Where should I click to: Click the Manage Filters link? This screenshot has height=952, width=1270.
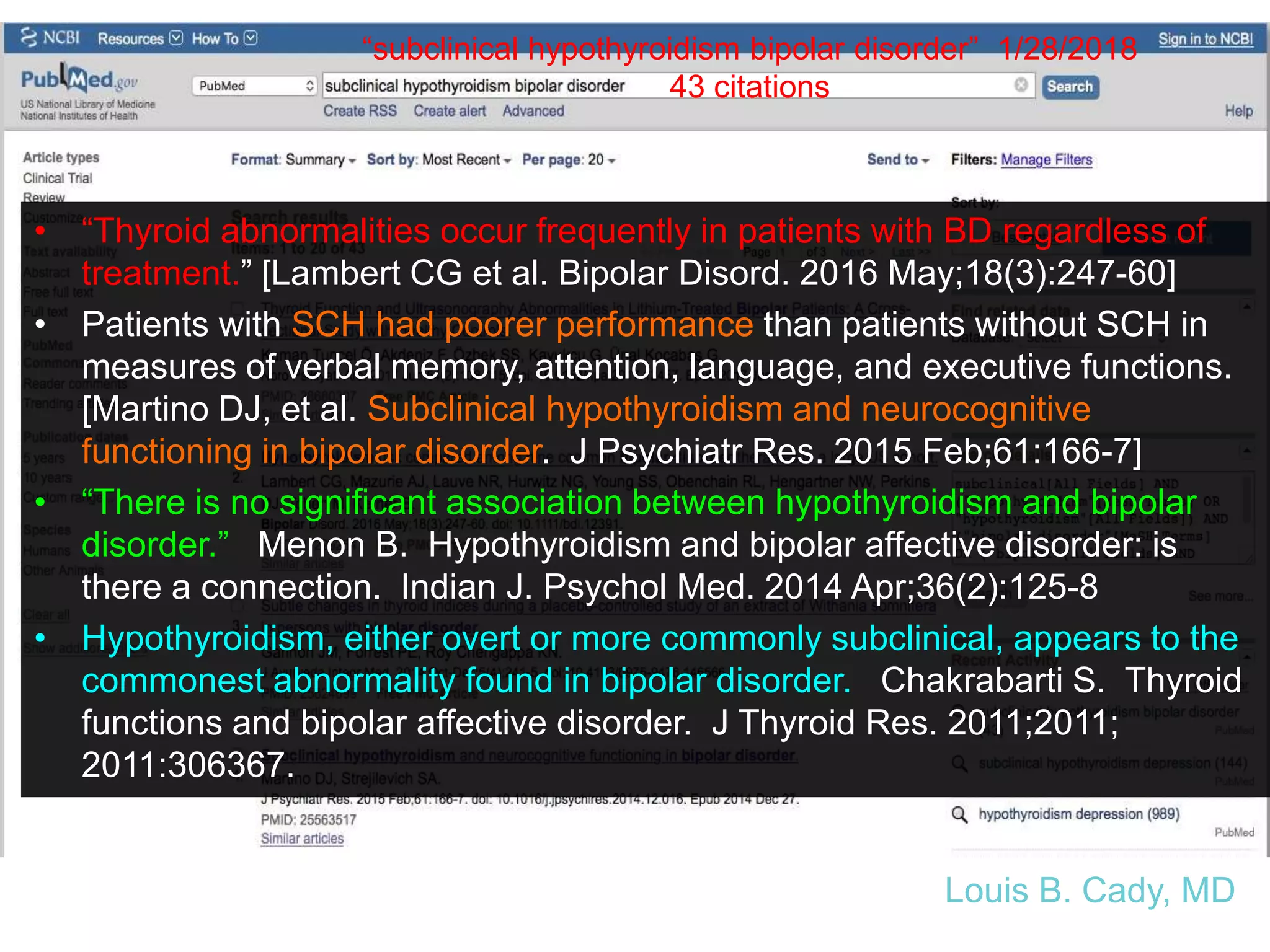click(1046, 160)
